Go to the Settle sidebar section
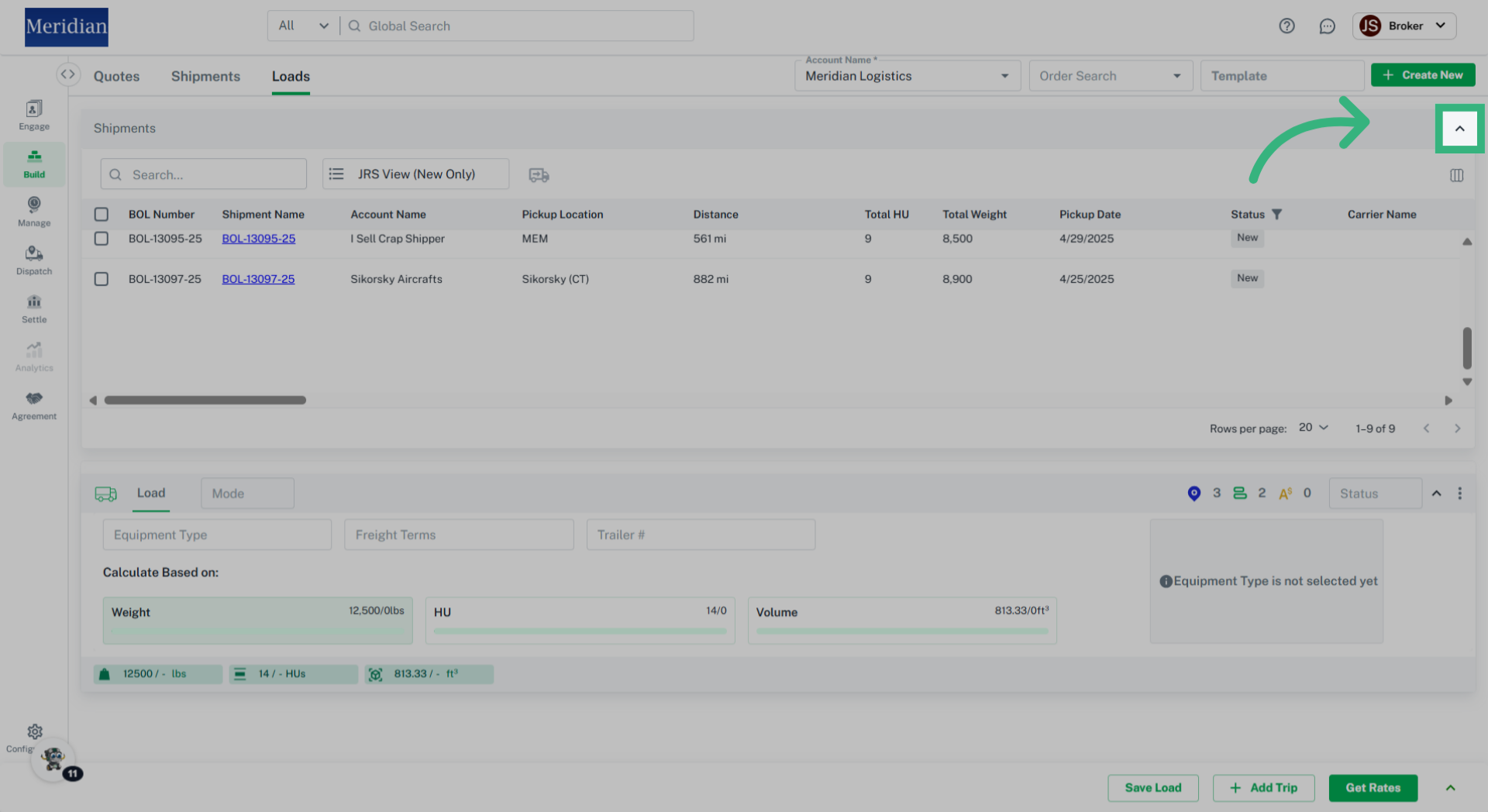Screen dimensions: 1488x812 (x=34, y=308)
